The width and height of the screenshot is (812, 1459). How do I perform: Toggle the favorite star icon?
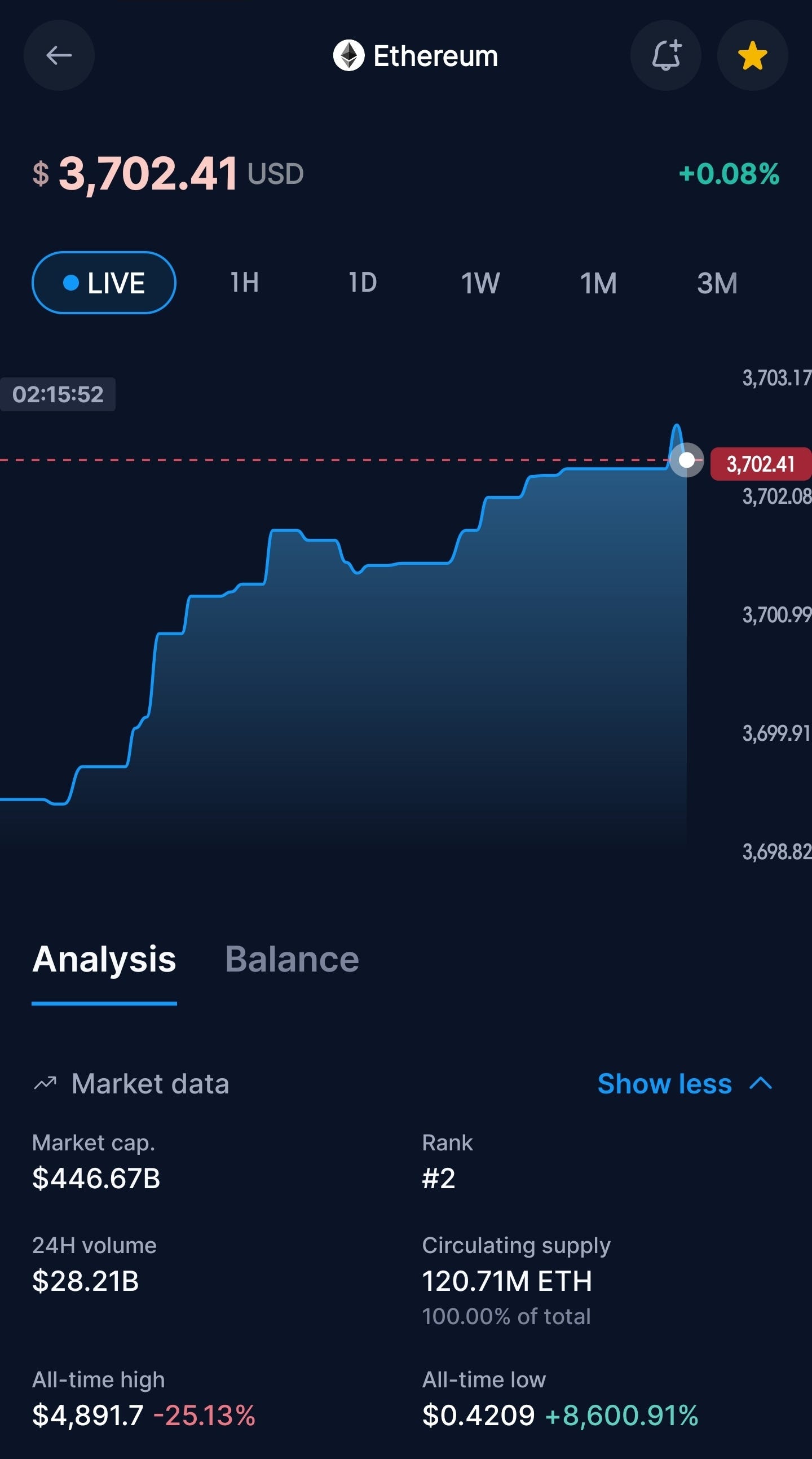coord(753,55)
